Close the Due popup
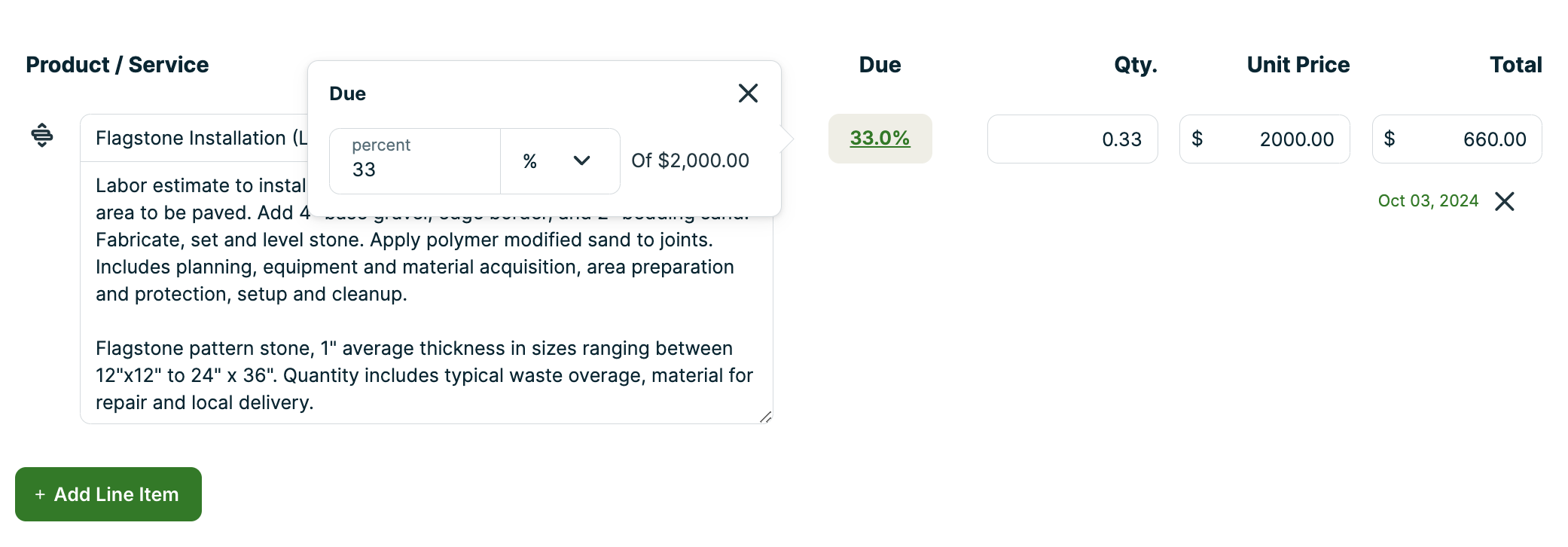 click(x=748, y=93)
